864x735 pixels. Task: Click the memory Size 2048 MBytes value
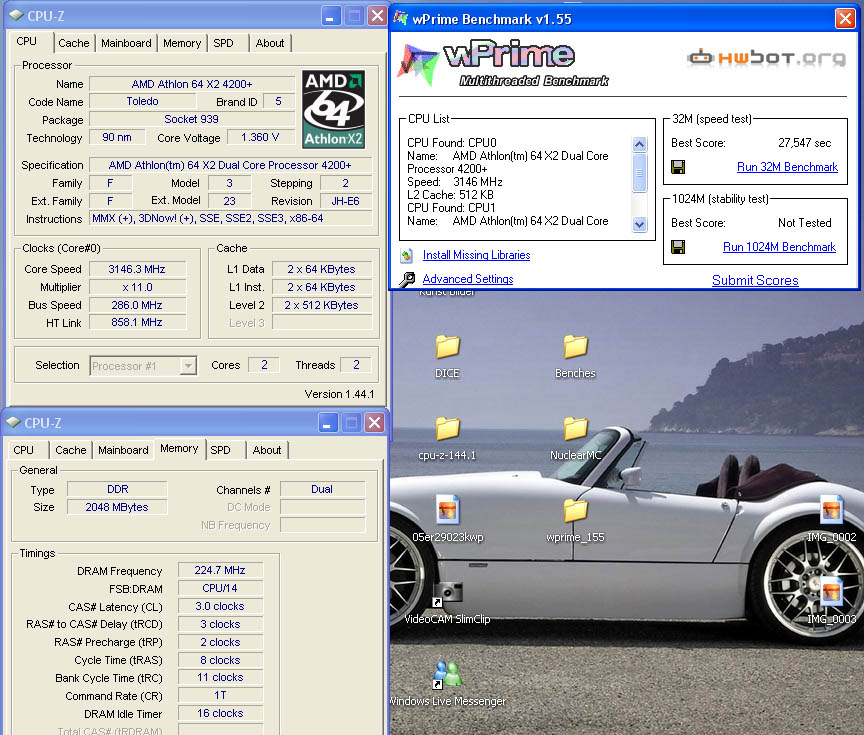tap(117, 507)
